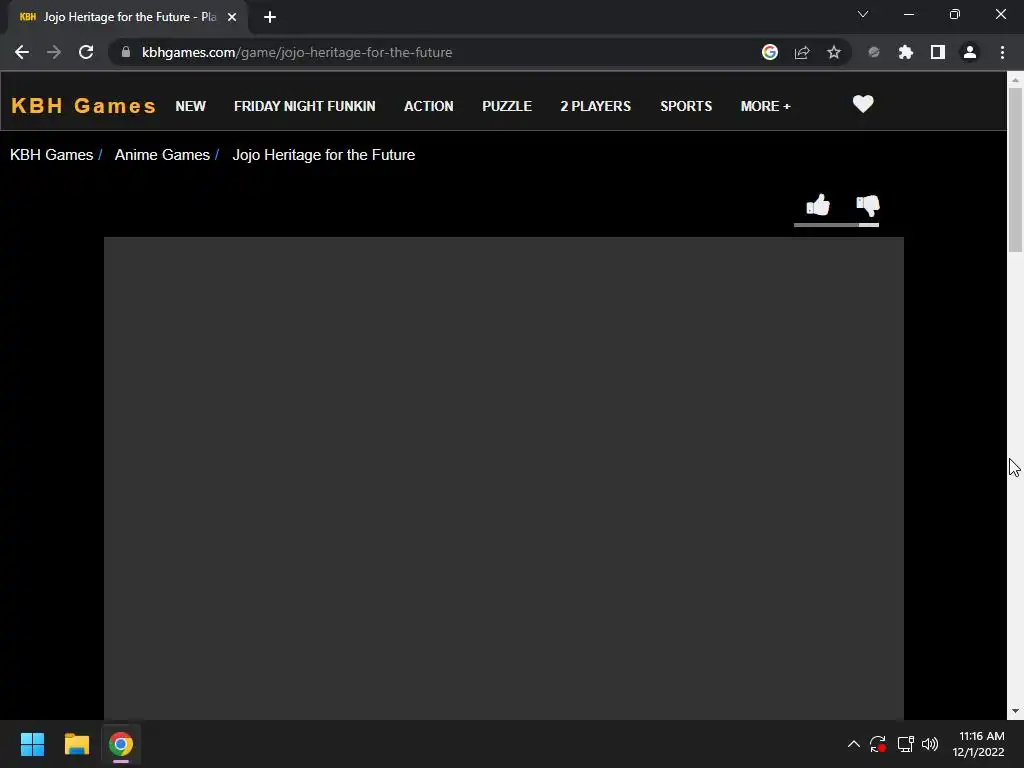This screenshot has height=768, width=1024.
Task: Click the scrollbar up arrow
Action: (x=1015, y=80)
